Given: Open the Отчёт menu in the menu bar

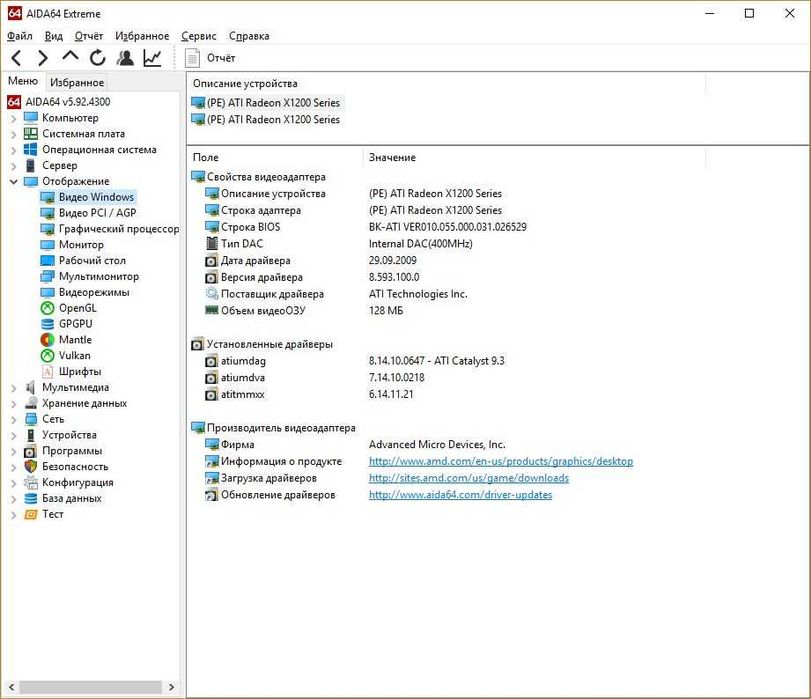Looking at the screenshot, I should (88, 36).
